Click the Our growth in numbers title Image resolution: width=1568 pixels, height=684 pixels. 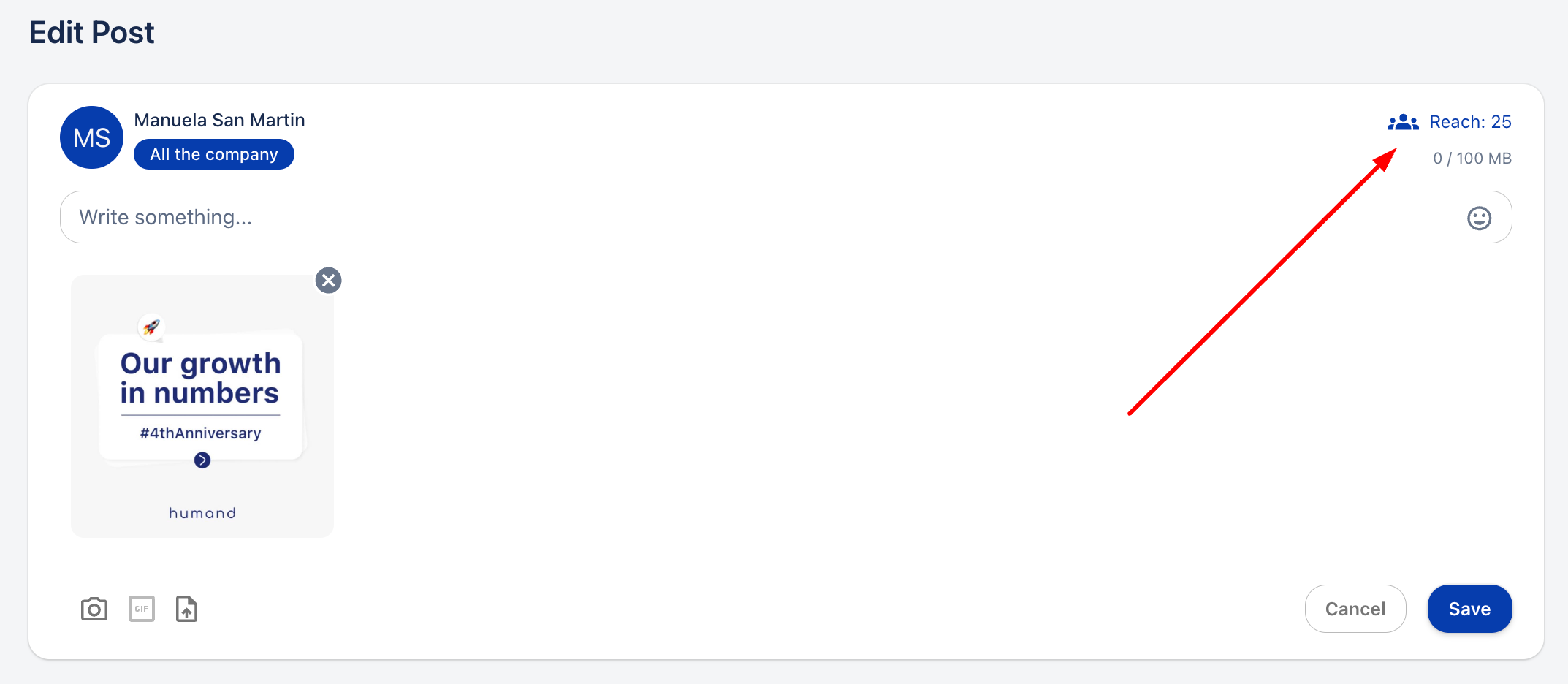point(200,379)
